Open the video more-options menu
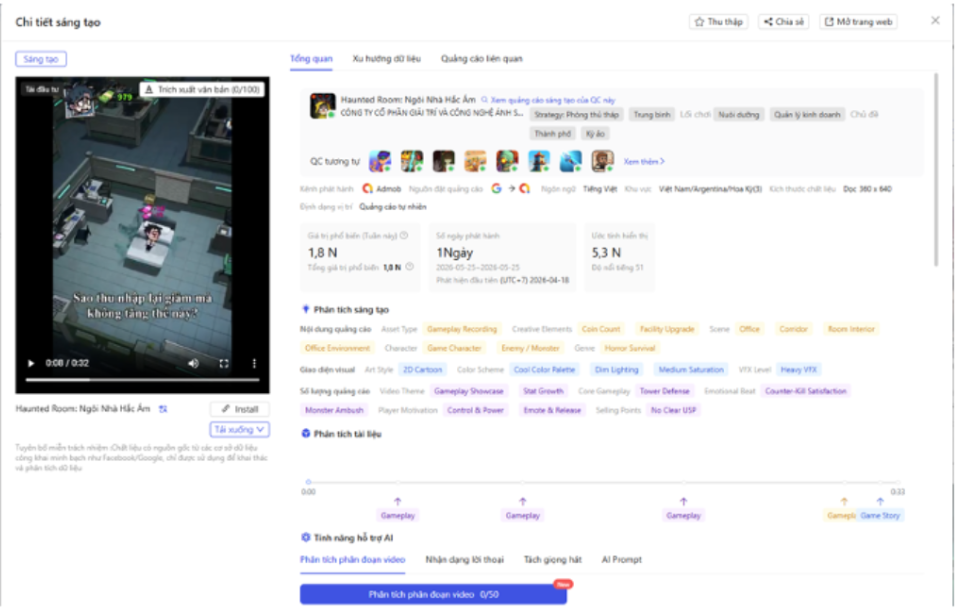The width and height of the screenshot is (955, 610). (x=254, y=363)
